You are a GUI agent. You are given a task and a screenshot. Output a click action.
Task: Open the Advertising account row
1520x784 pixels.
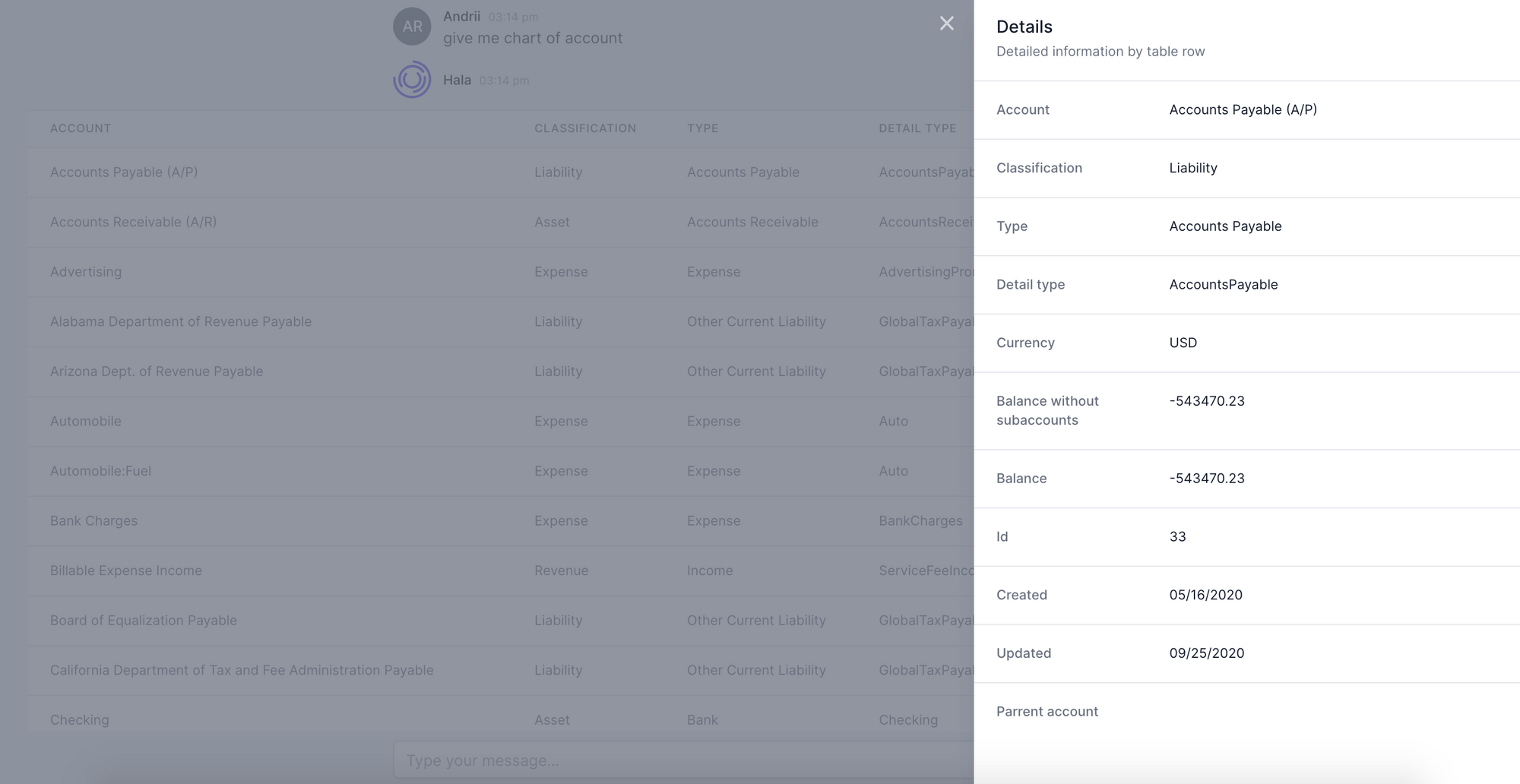tap(500, 272)
